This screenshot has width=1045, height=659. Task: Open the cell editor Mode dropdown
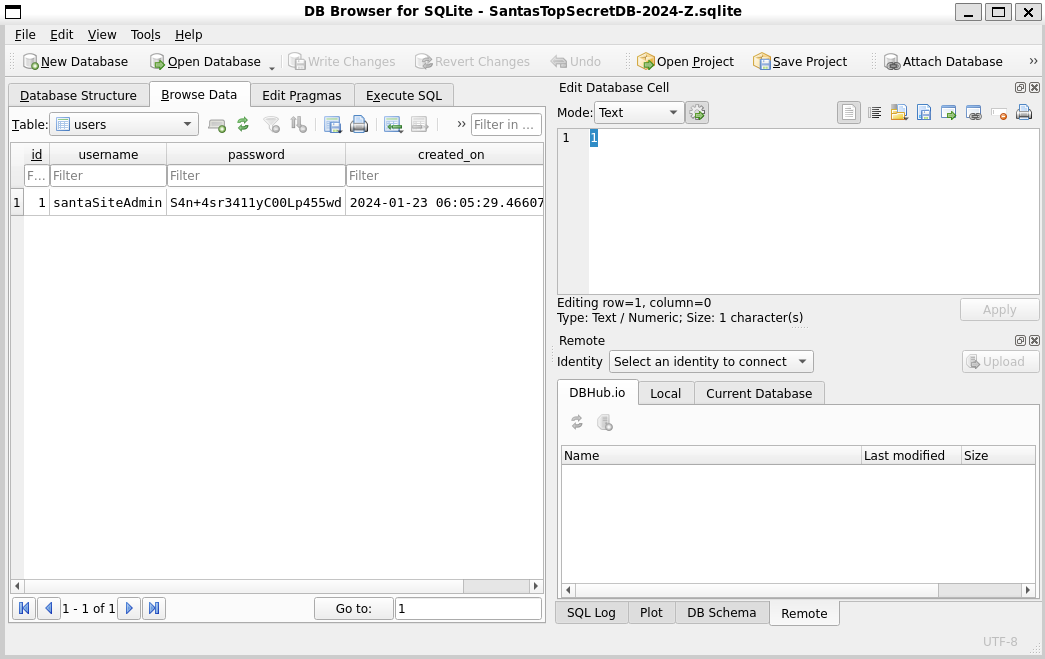click(x=638, y=113)
